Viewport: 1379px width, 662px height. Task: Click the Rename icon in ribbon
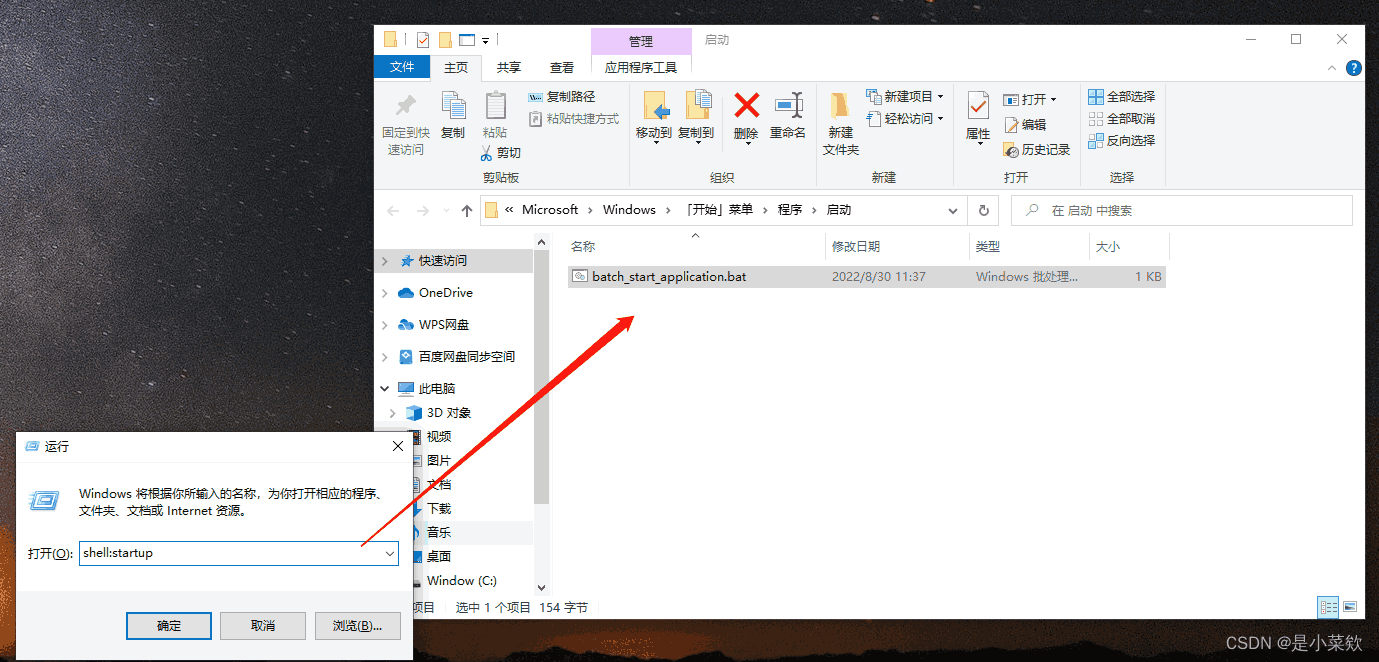coord(788,106)
